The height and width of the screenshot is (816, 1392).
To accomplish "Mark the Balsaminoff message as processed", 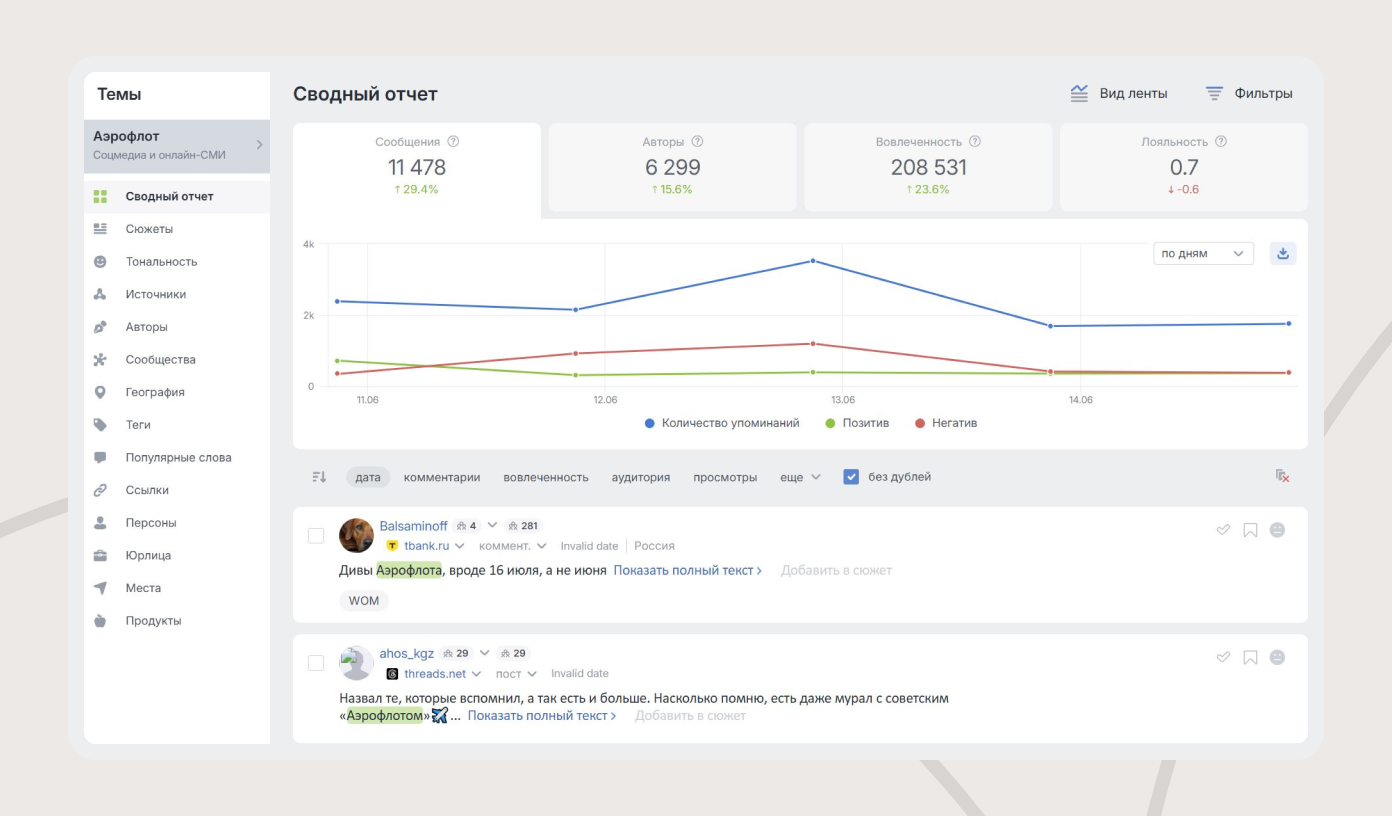I will coord(1222,530).
